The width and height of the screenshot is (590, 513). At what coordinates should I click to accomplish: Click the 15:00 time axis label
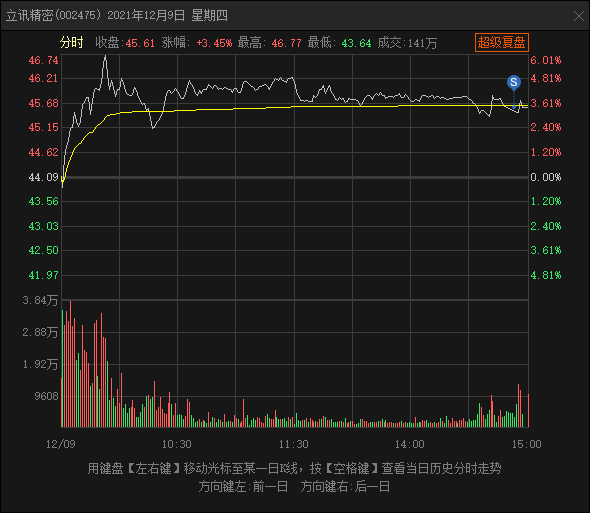click(526, 444)
